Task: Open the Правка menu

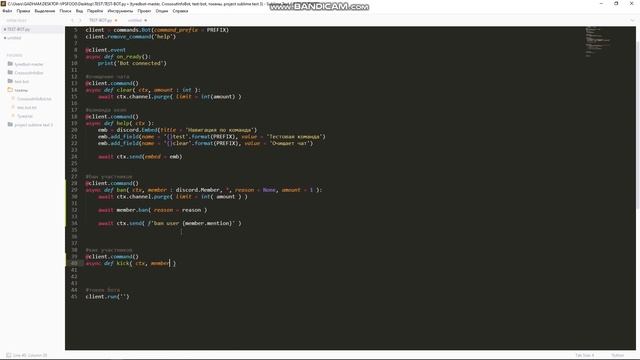Action: tap(23, 11)
